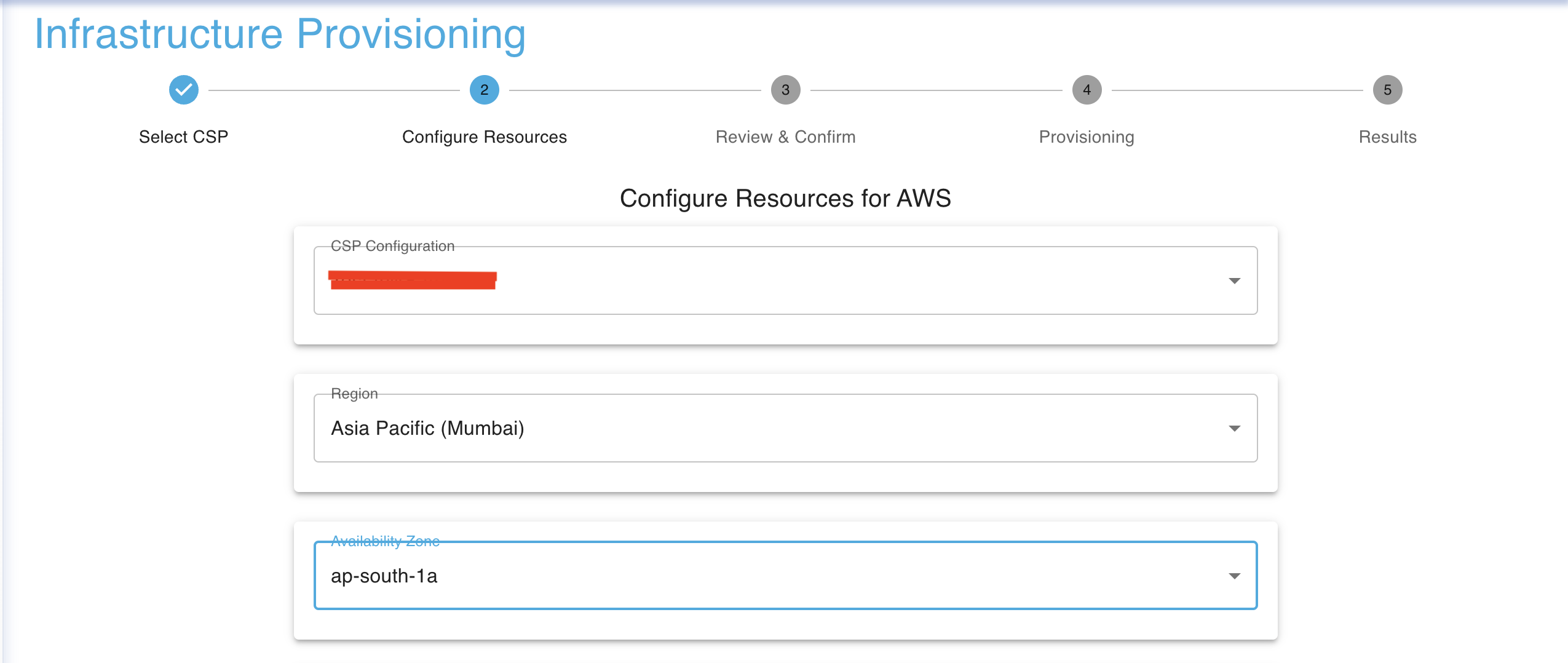Screen dimensions: 1568x663
Task: Click the step 5 circle icon
Action: 1387,90
